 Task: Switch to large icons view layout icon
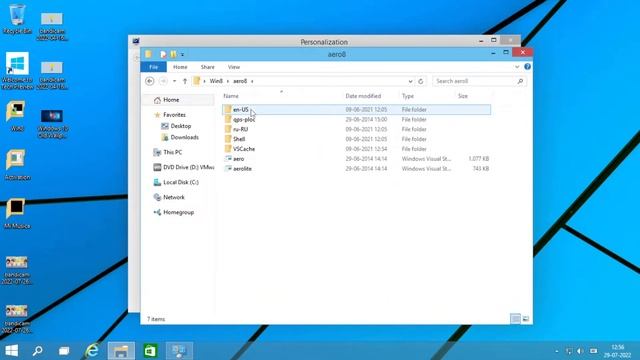[526, 319]
